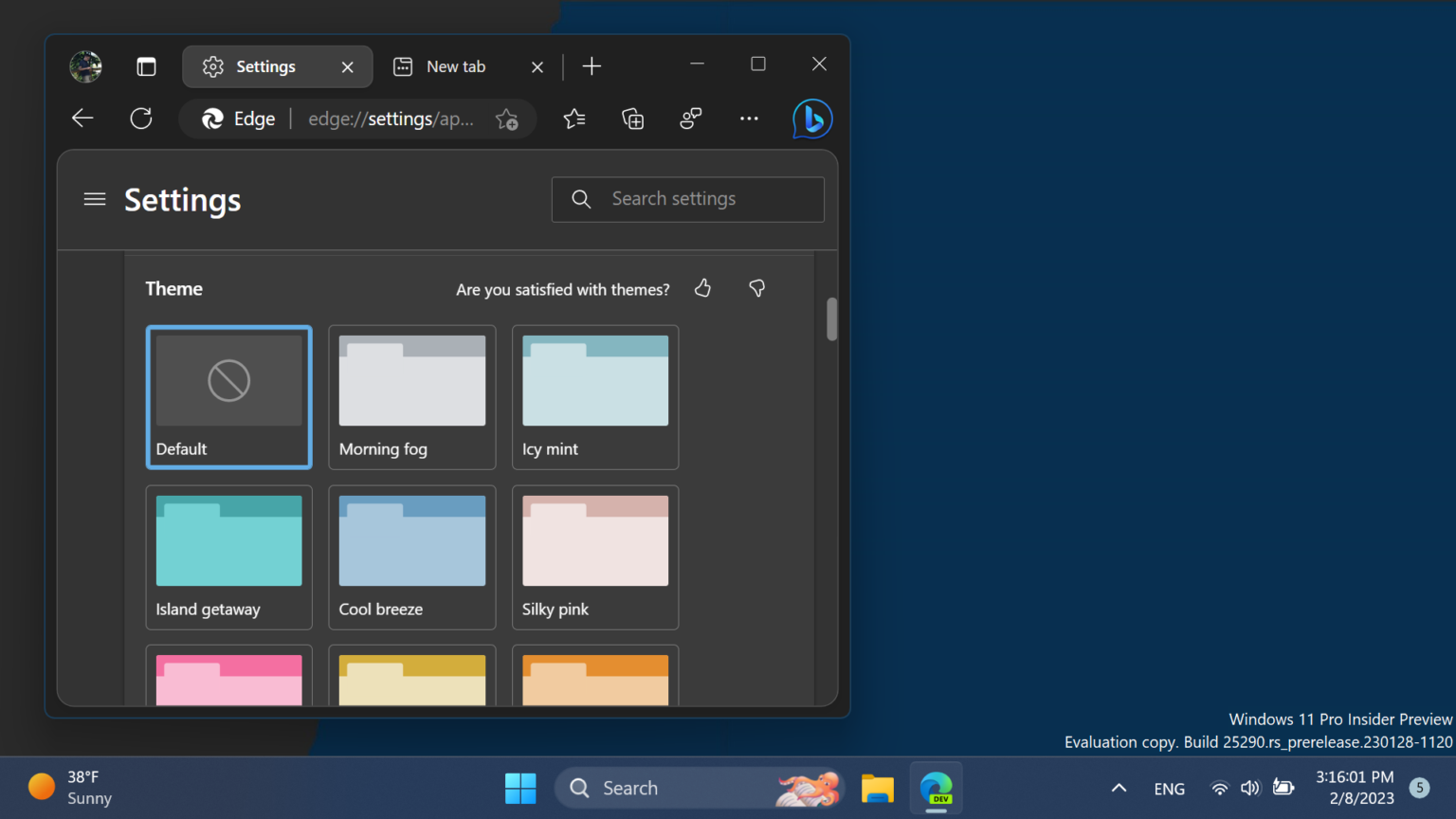Switch to the Settings tab

click(x=266, y=66)
